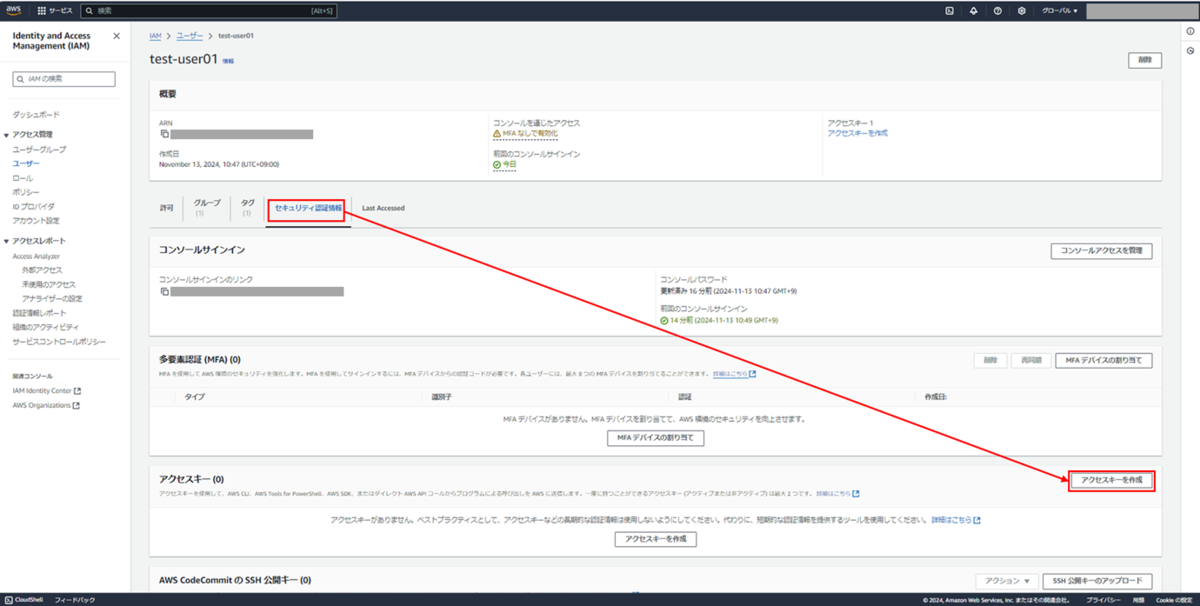
Task: Click the 情報 link beside test-user01
Action: [228, 61]
